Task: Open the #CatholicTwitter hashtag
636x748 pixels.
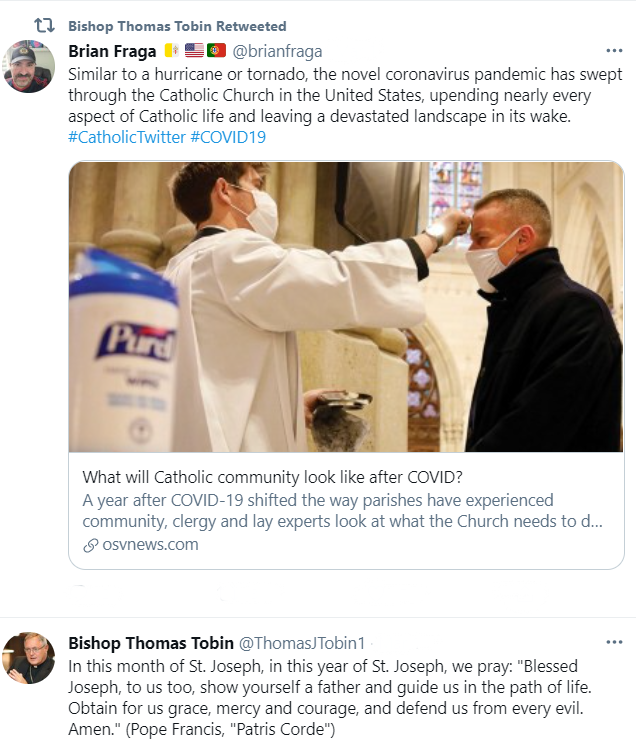Action: click(127, 137)
